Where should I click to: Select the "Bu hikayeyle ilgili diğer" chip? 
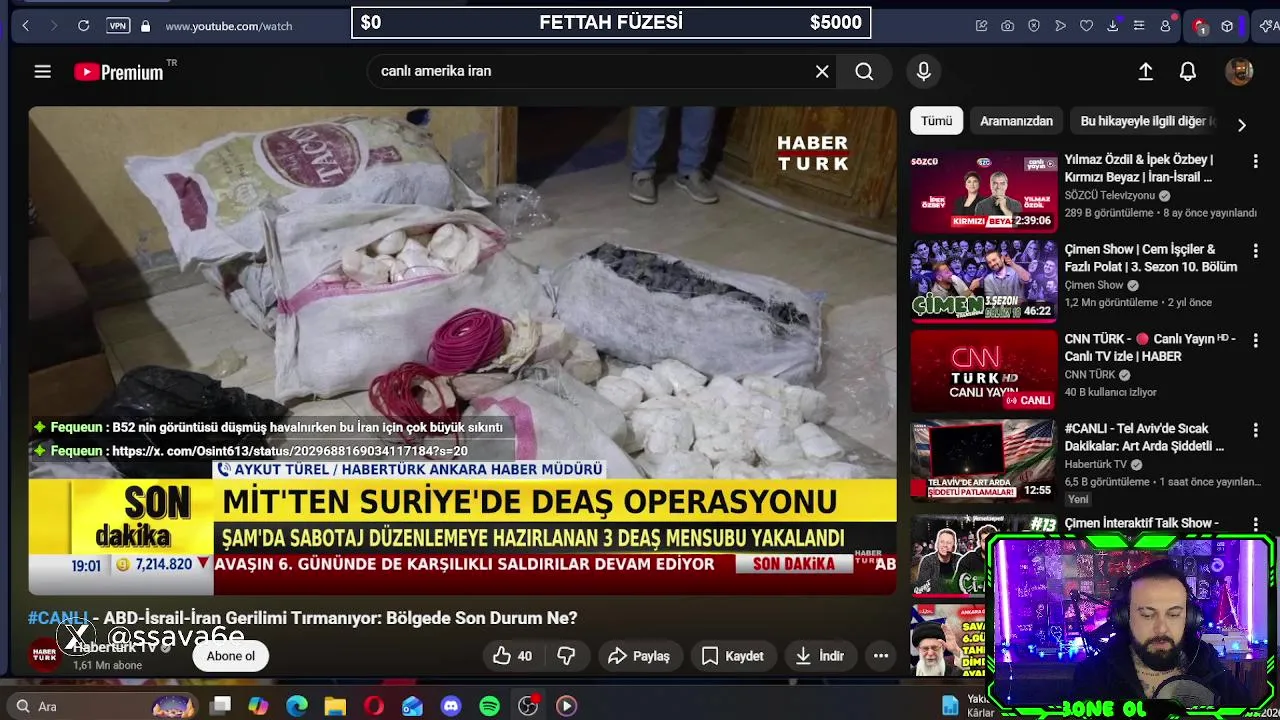tap(1145, 121)
